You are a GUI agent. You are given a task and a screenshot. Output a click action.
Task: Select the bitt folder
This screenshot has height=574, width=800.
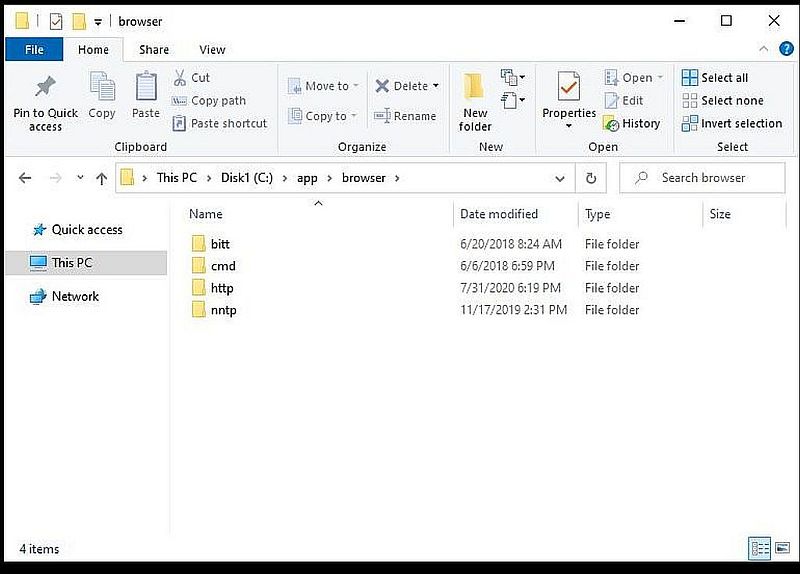click(220, 244)
